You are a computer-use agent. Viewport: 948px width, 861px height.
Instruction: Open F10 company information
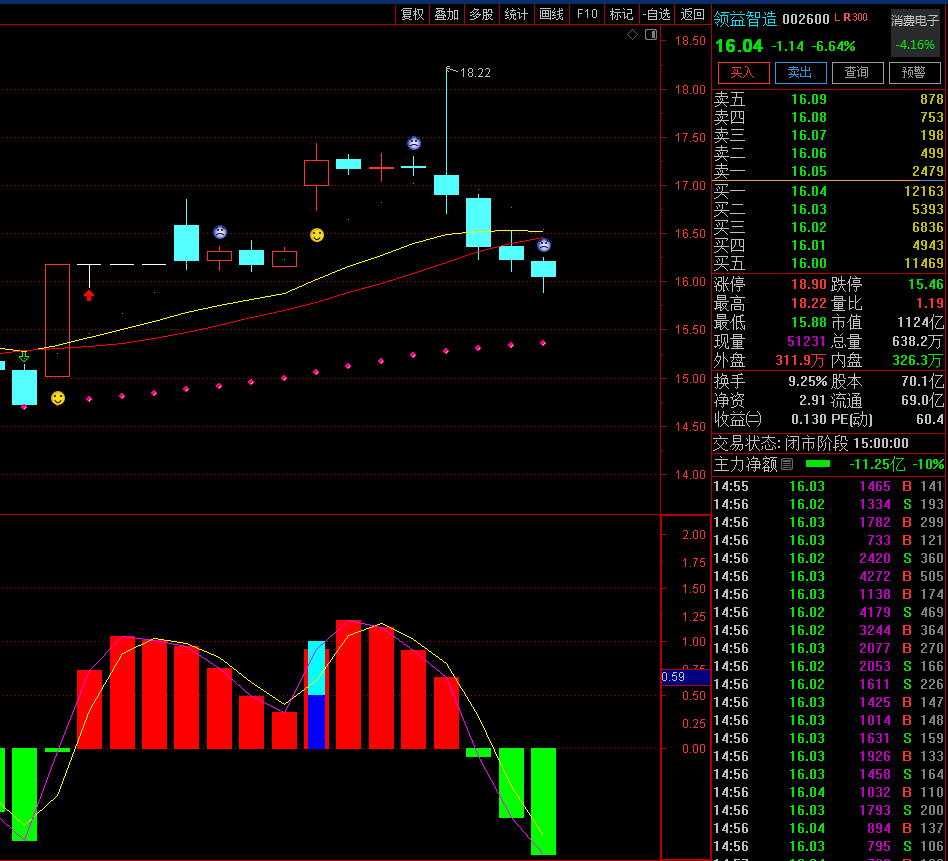(587, 15)
